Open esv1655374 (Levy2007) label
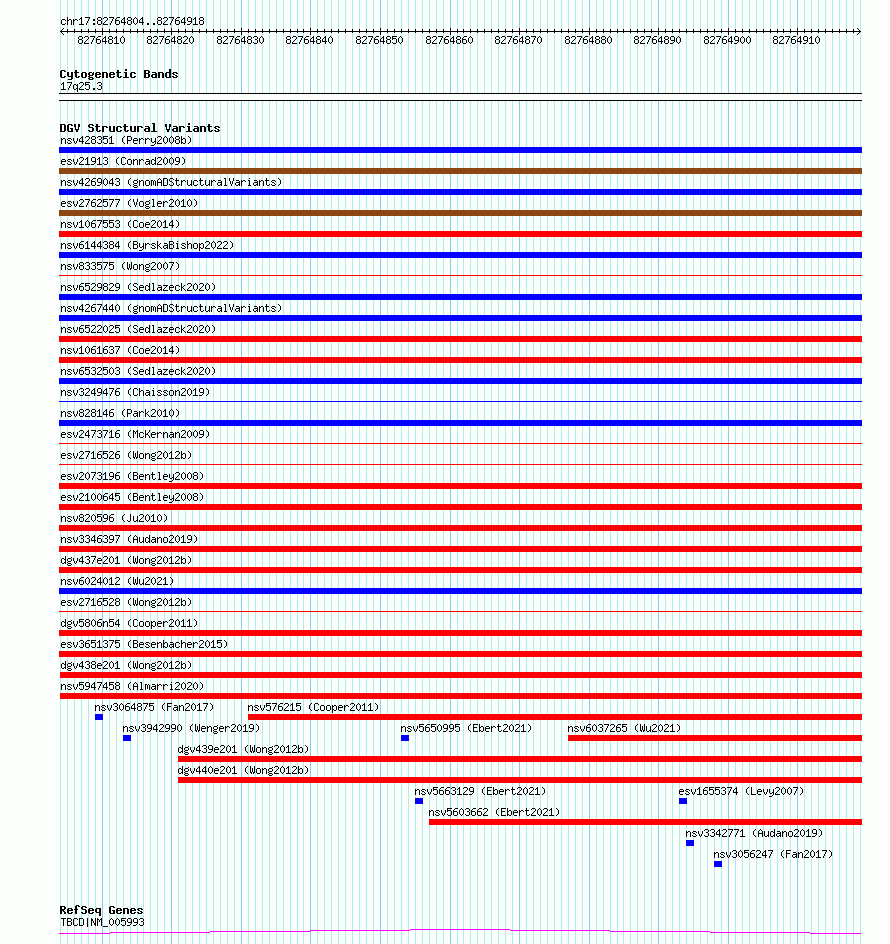Viewport: 890px width, 944px height. pyautogui.click(x=741, y=792)
